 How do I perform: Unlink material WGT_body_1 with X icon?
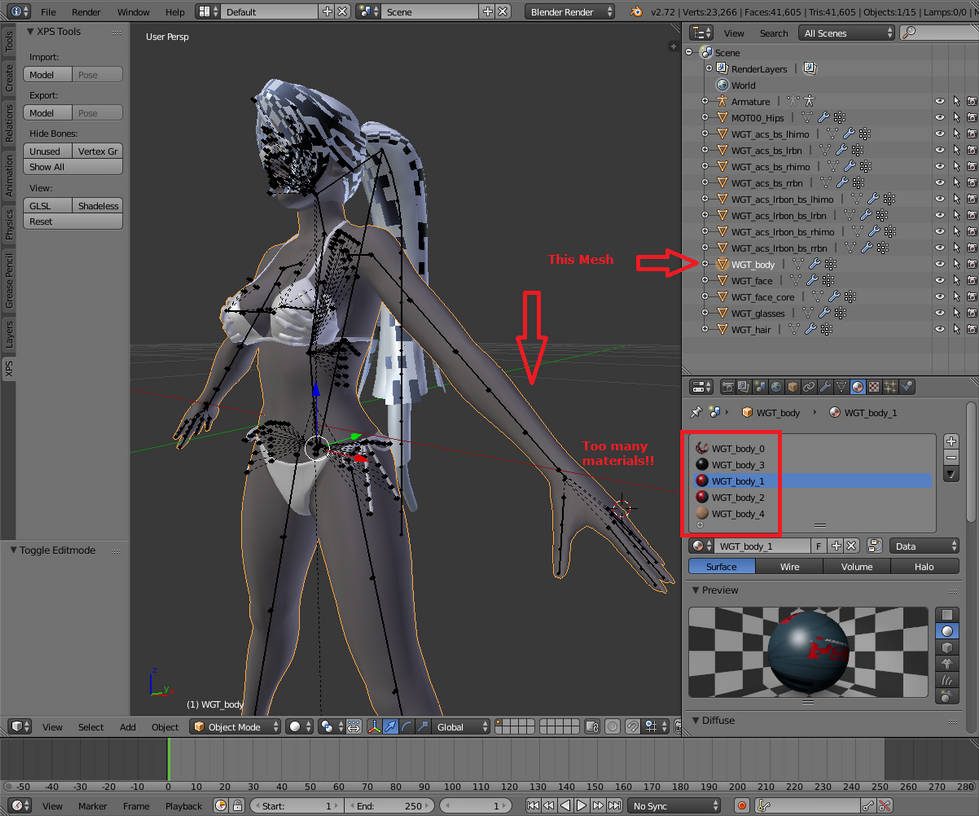click(x=851, y=546)
